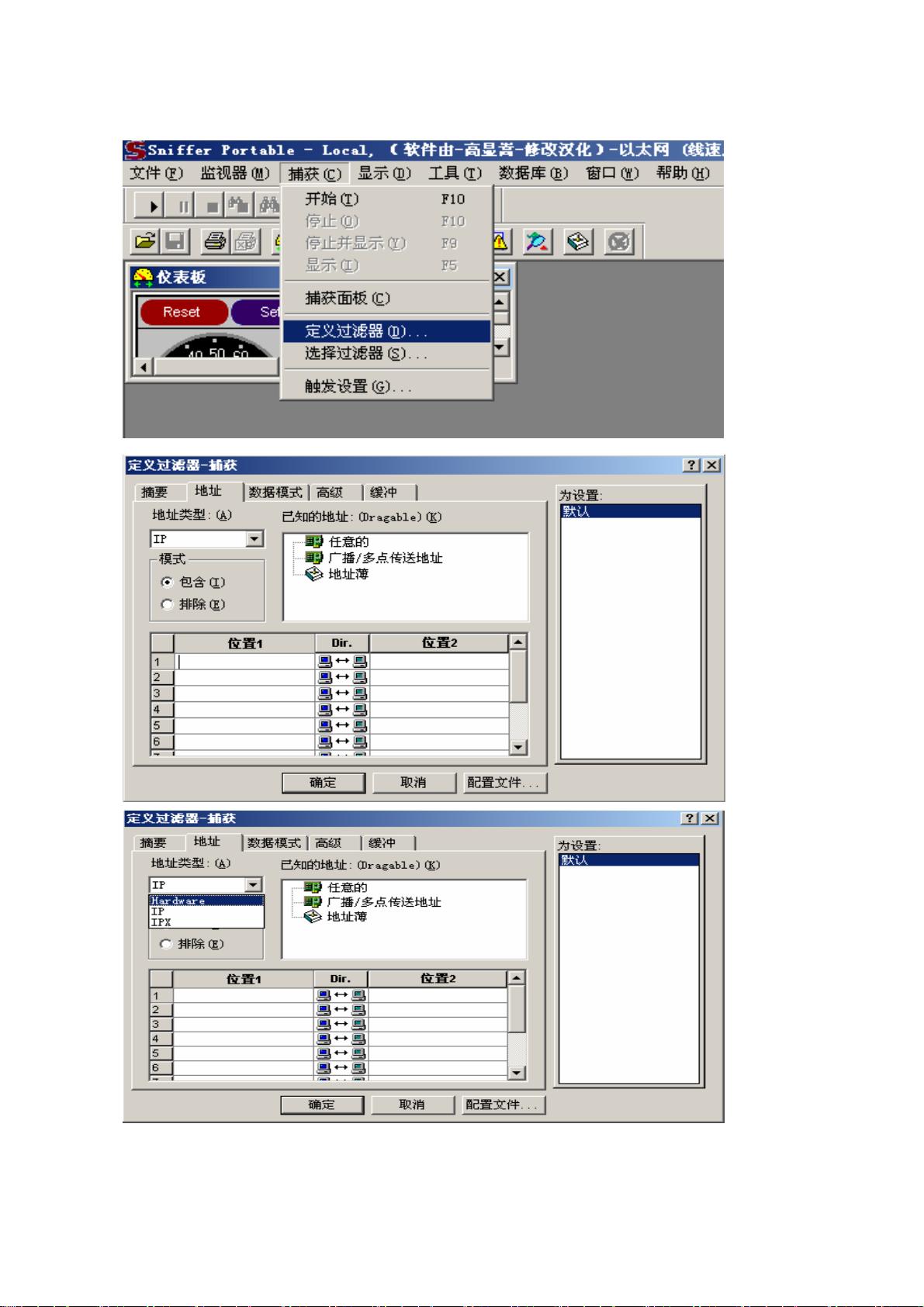Select 广播/多点传送地址 in first filter dialog

pyautogui.click(x=385, y=558)
